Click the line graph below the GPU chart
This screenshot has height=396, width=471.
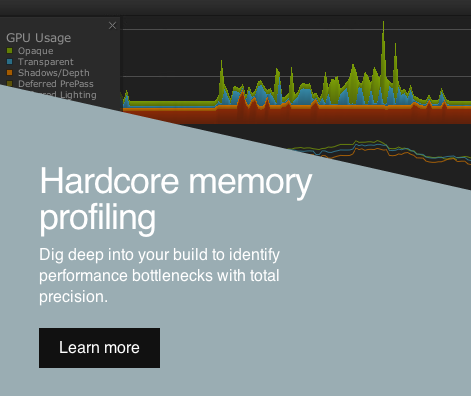[x=367, y=147]
